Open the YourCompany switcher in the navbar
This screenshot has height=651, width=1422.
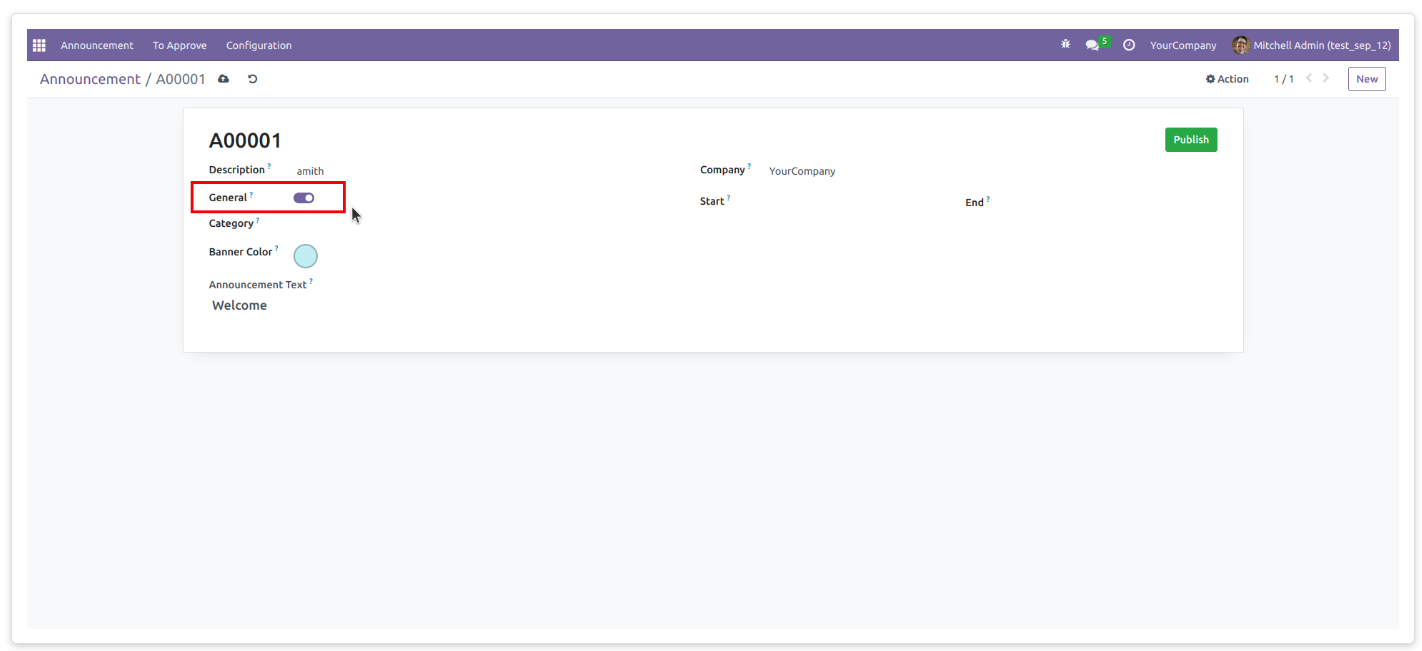pos(1183,45)
